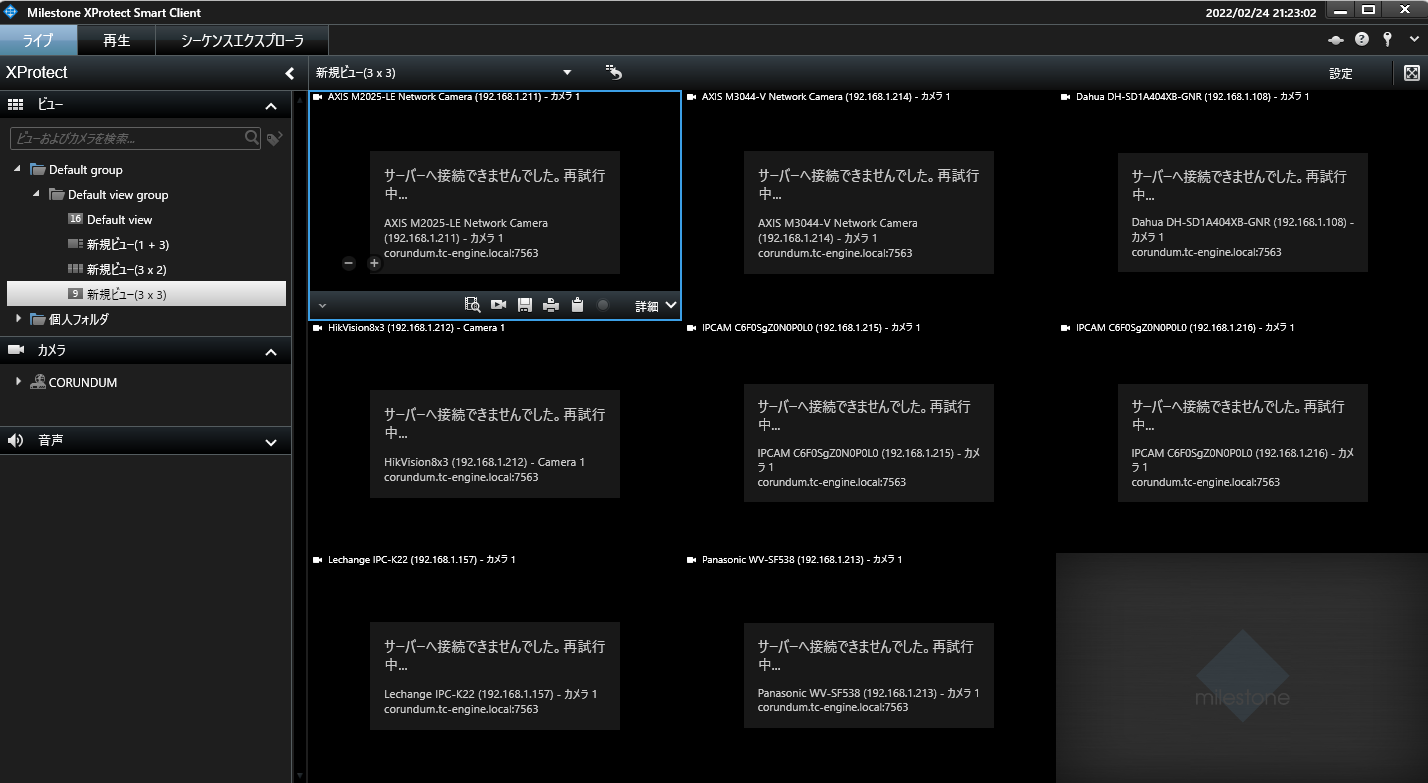
Task: Select the AXIS M3044-V camera tile title
Action: point(826,97)
